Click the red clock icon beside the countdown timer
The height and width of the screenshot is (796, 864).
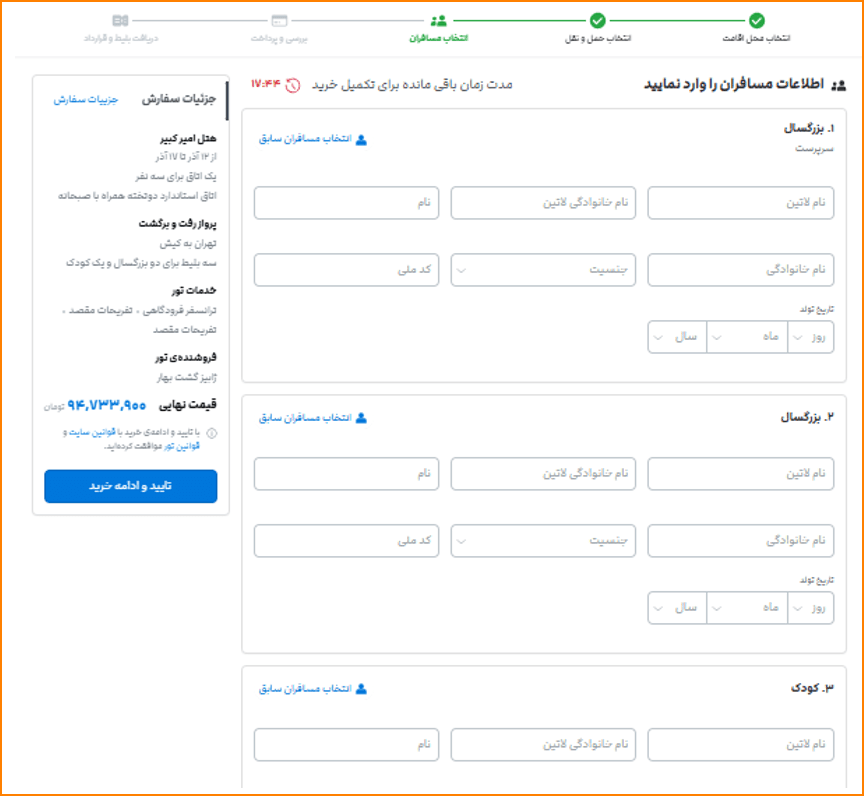293,85
